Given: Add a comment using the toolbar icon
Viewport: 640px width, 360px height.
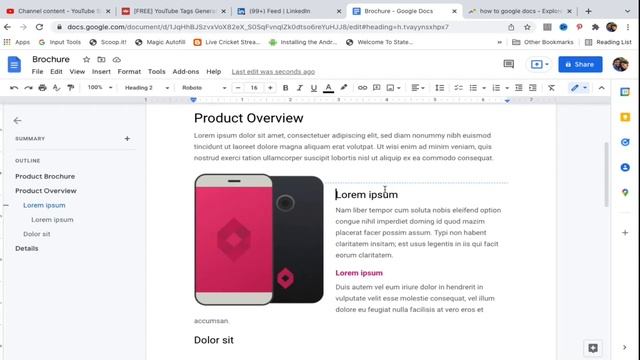Looking at the screenshot, I should click(x=376, y=88).
